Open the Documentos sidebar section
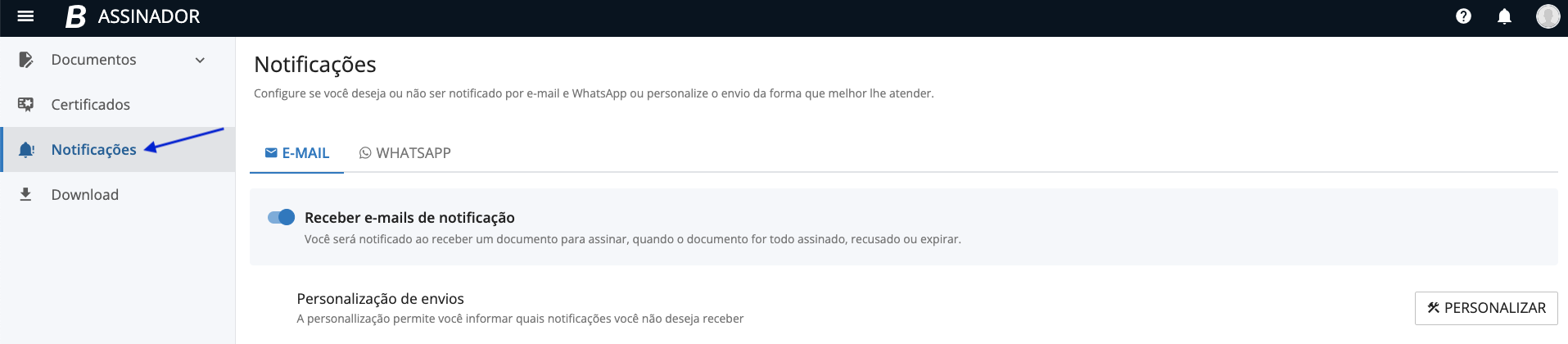1568x344 pixels. pos(93,60)
